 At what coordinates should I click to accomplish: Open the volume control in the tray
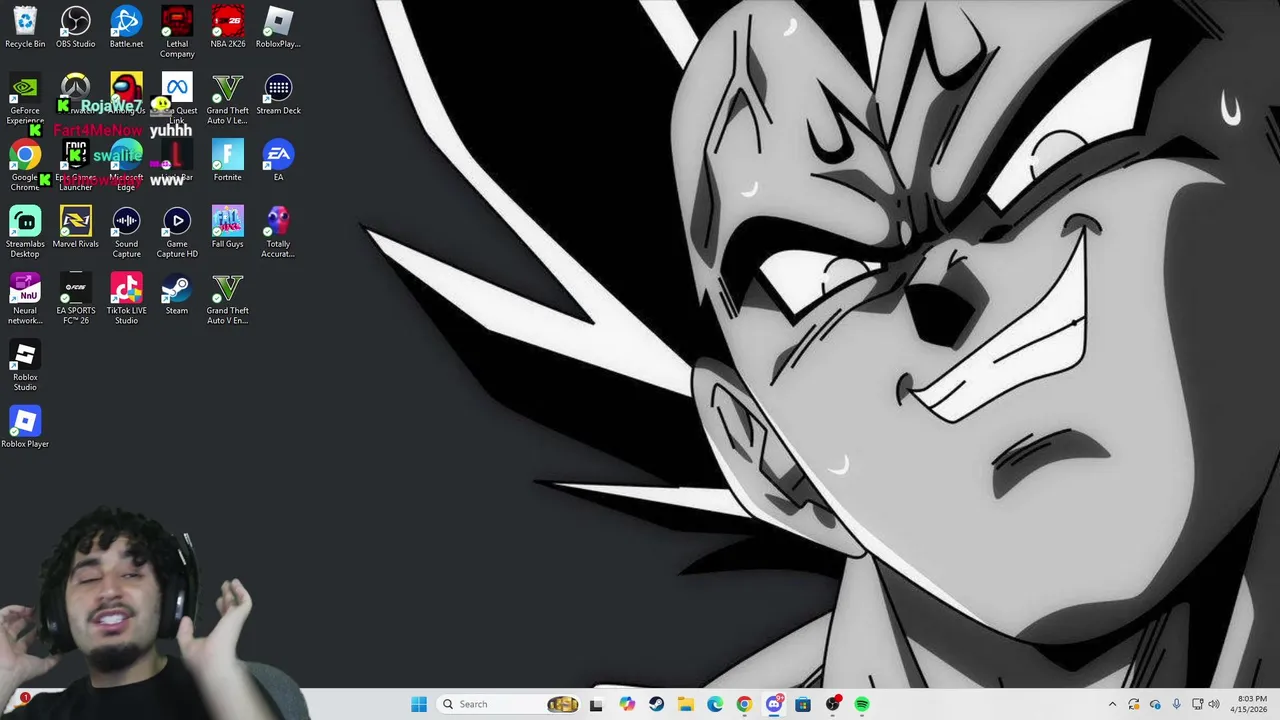[x=1214, y=704]
